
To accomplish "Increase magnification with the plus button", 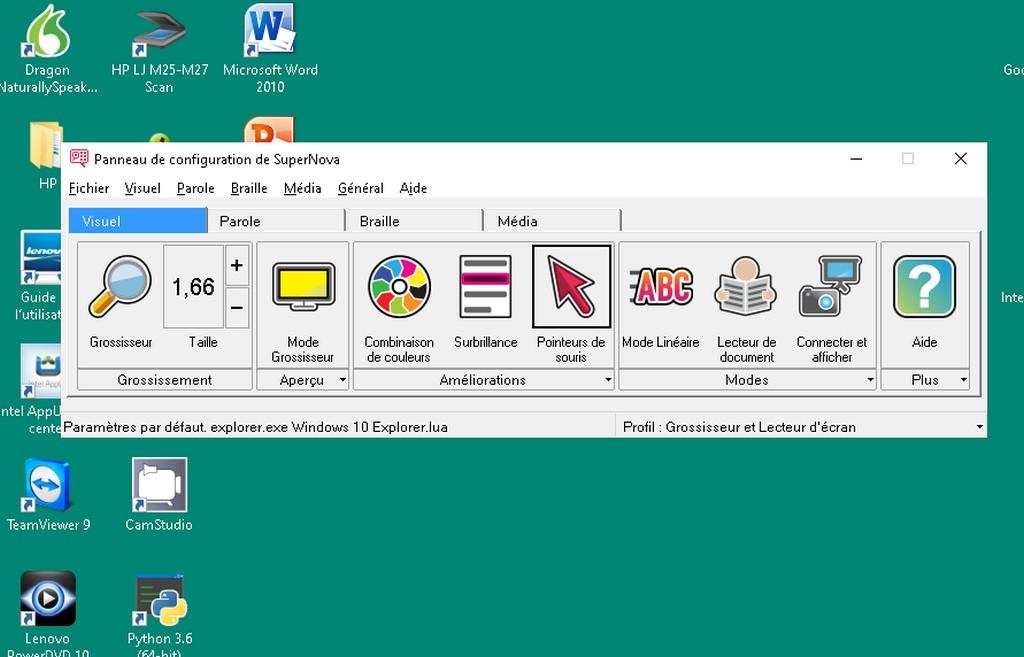I will click(x=237, y=265).
